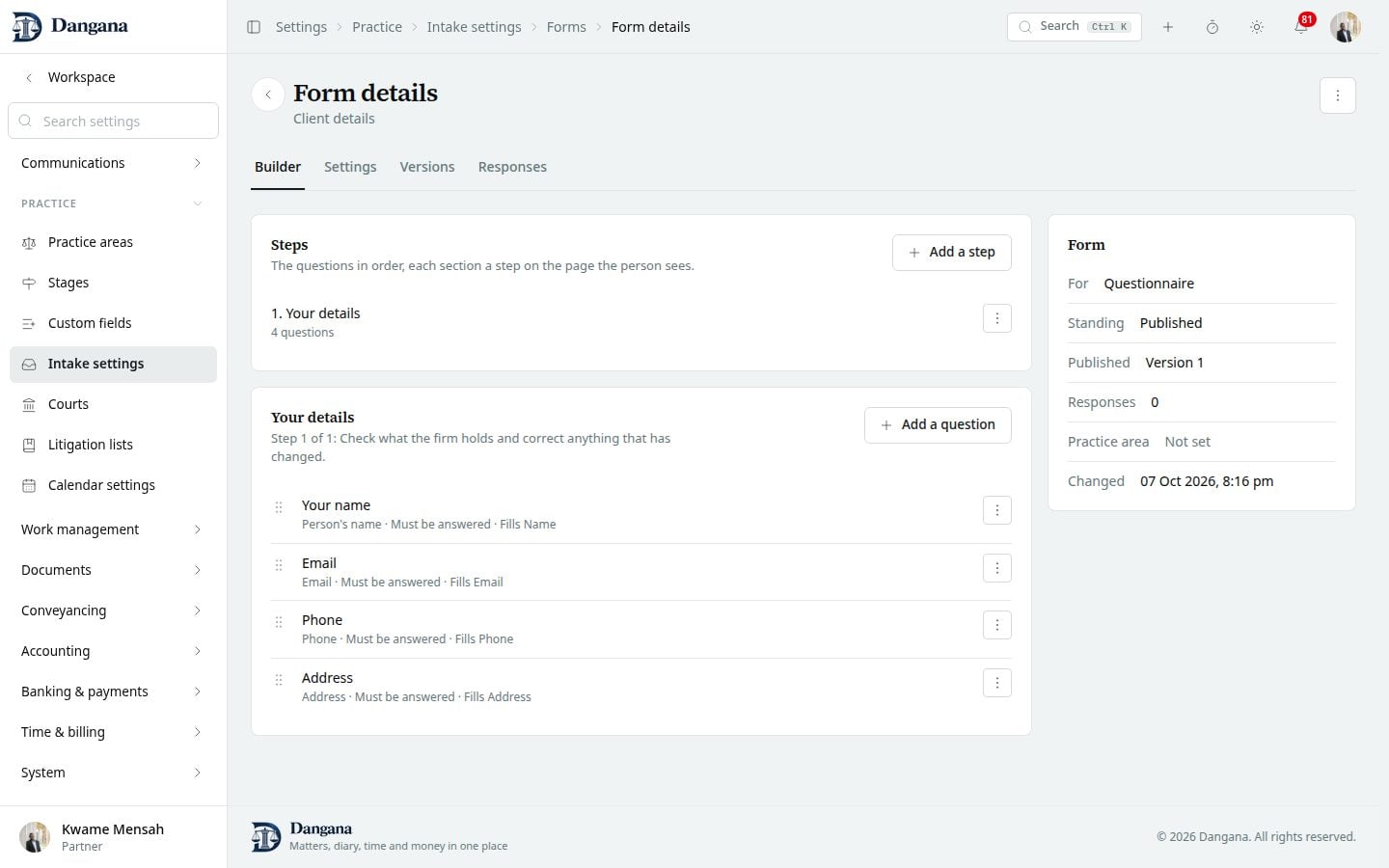The height and width of the screenshot is (868, 1389).
Task: Focus the Search settings field
Action: pyautogui.click(x=114, y=121)
